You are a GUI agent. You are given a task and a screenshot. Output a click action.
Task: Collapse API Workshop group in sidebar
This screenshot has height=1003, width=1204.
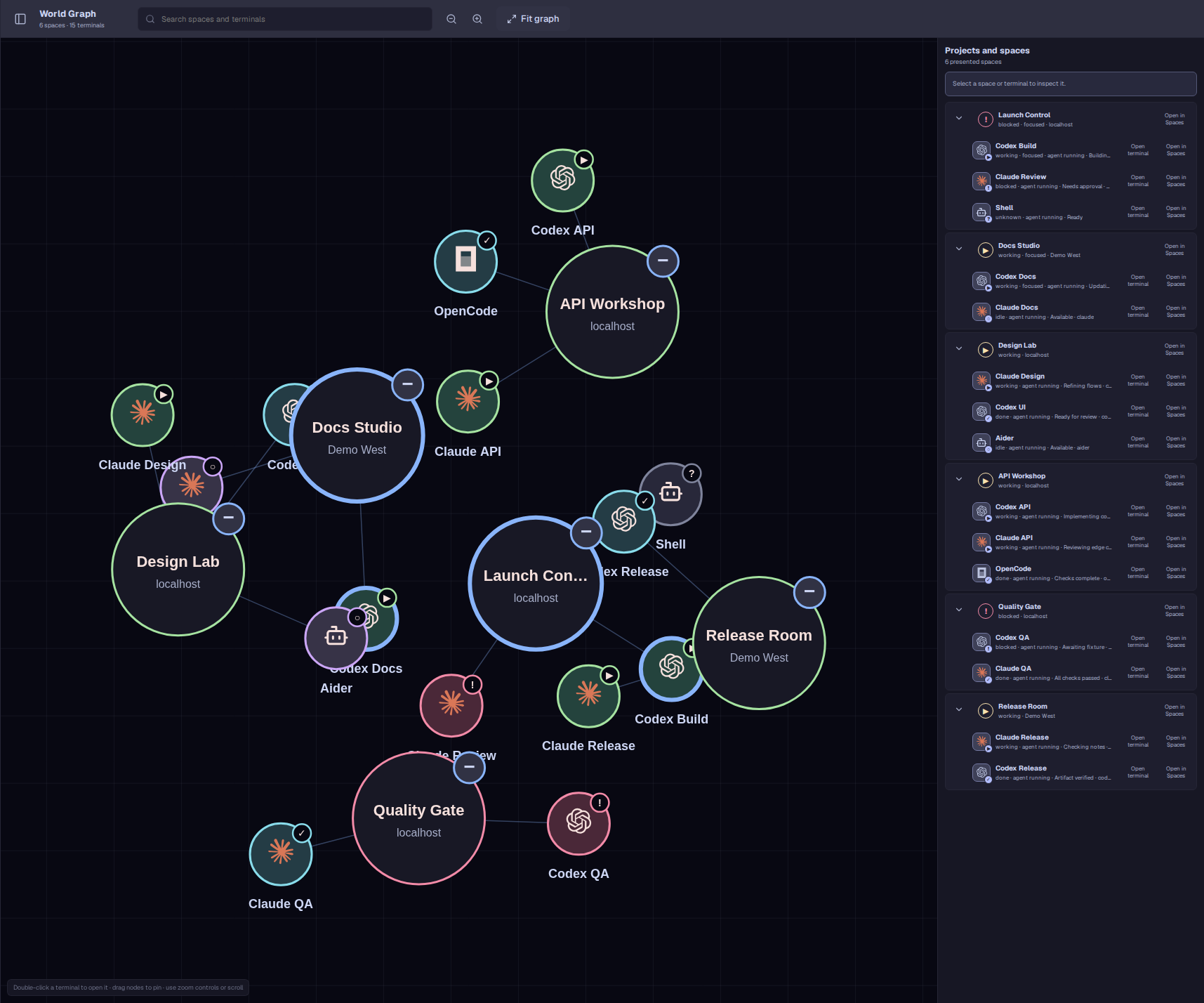pyautogui.click(x=959, y=480)
